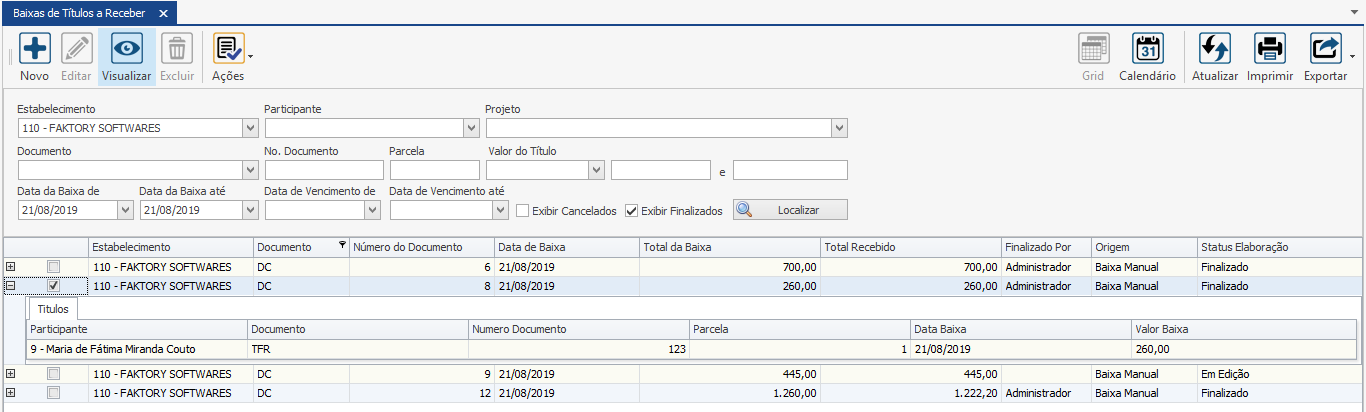Open the Data da Baixa de date picker

point(125,211)
